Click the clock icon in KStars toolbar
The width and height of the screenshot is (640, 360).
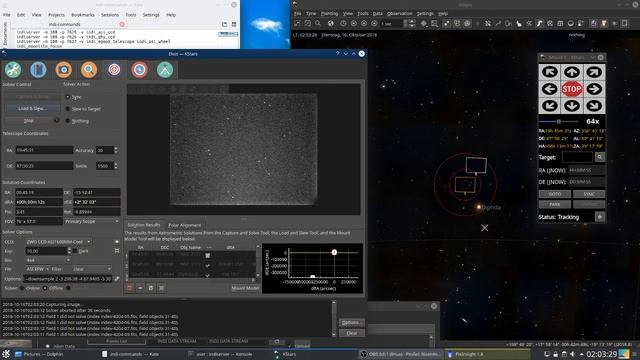coord(343,24)
